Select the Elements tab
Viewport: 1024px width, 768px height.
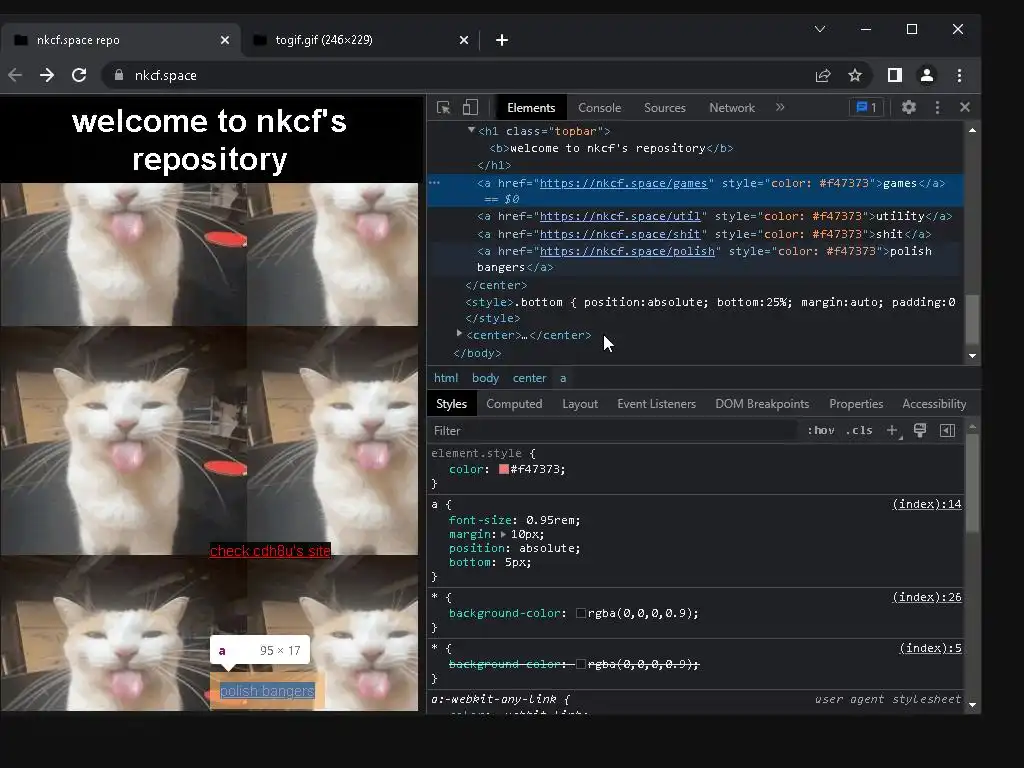531,108
